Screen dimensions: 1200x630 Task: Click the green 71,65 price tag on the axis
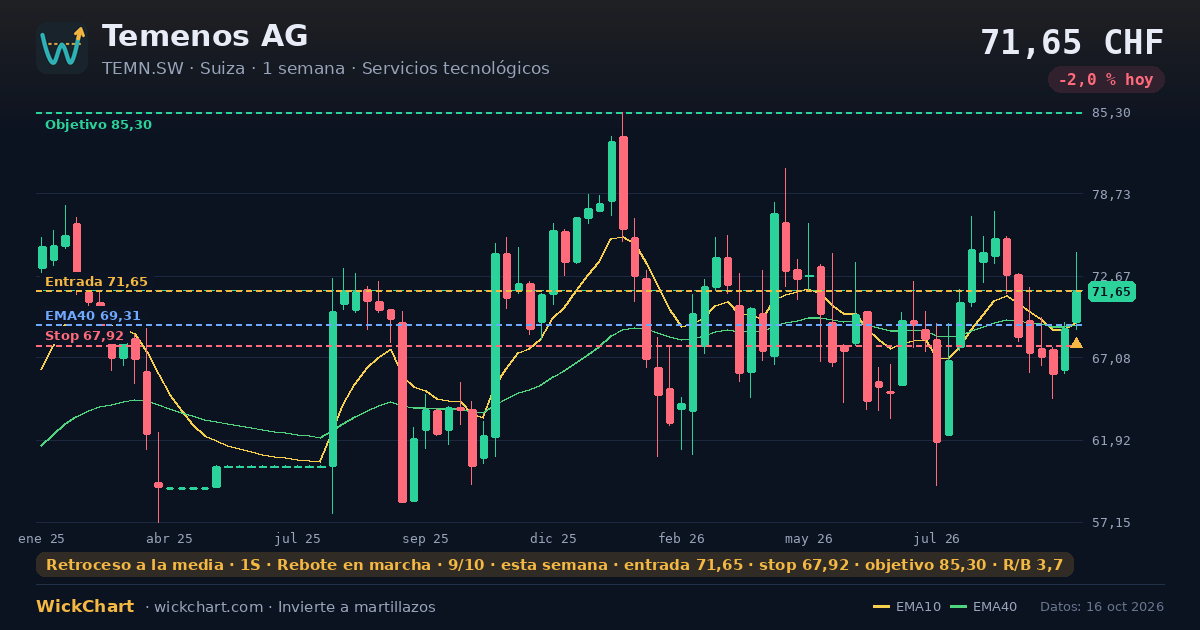point(1111,292)
